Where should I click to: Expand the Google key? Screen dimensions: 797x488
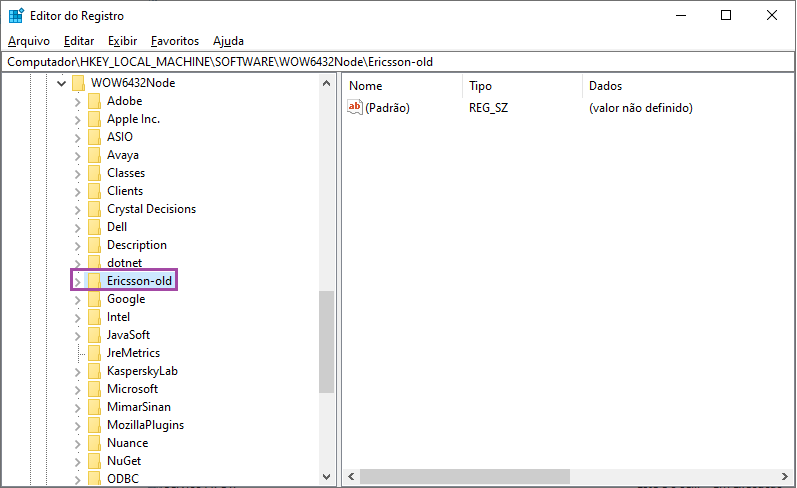[77, 300]
